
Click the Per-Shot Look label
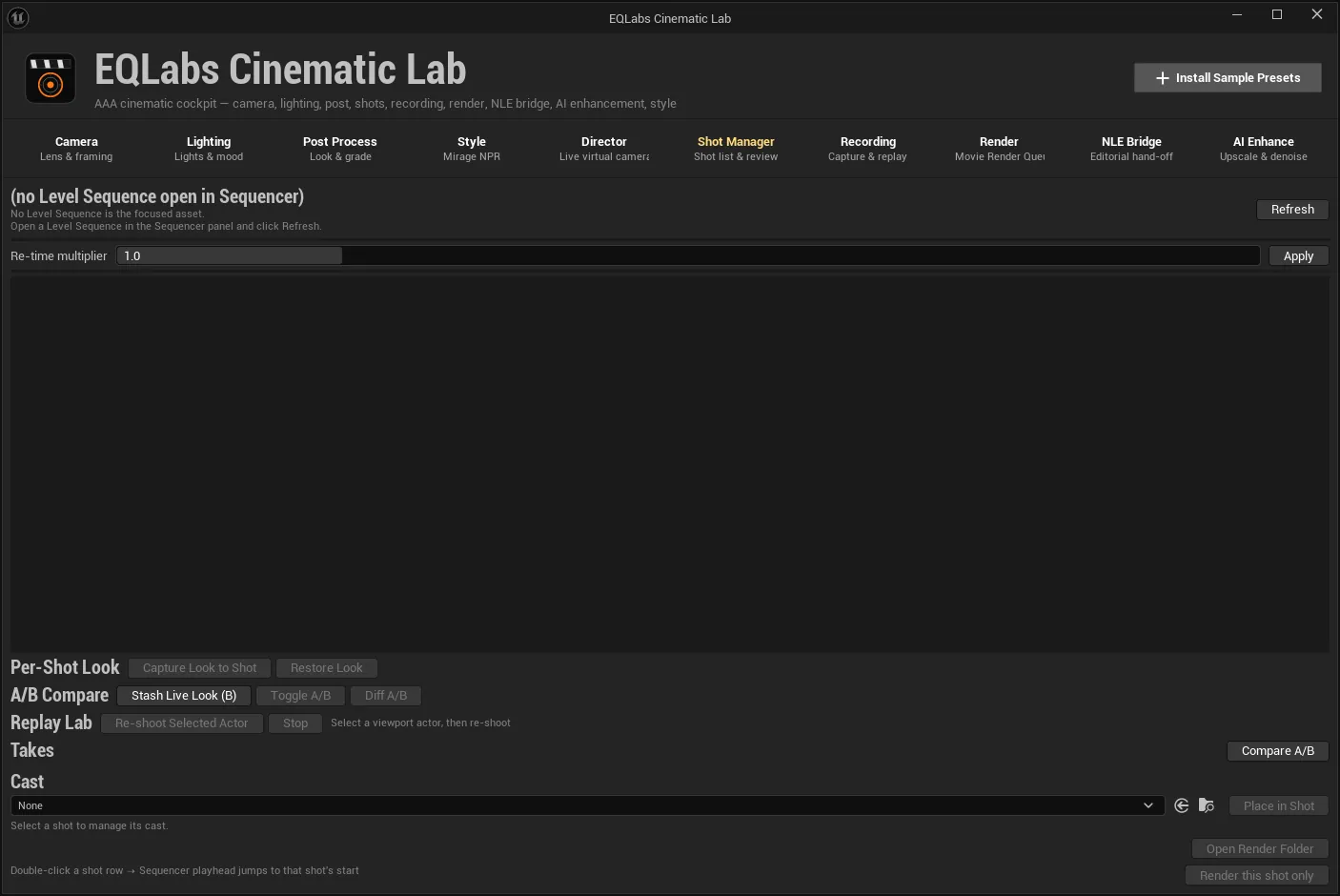tap(65, 667)
